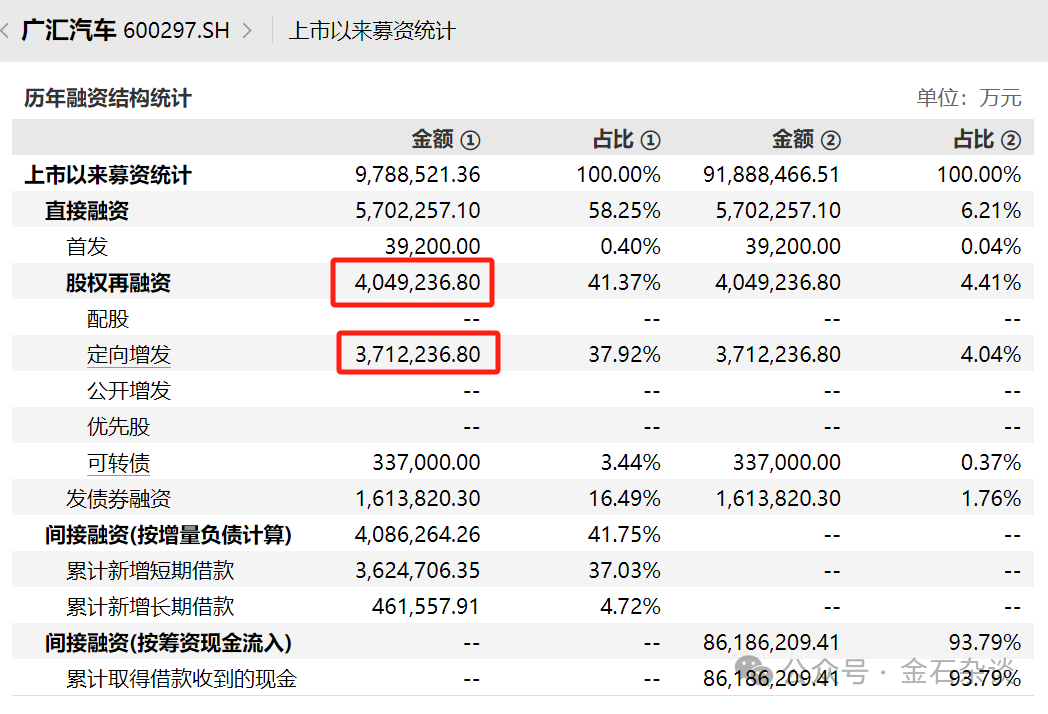Image resolution: width=1048 pixels, height=714 pixels.
Task: Click 86,186,209.41 in 间接融资(按筹资现金流入) row
Action: point(771,643)
